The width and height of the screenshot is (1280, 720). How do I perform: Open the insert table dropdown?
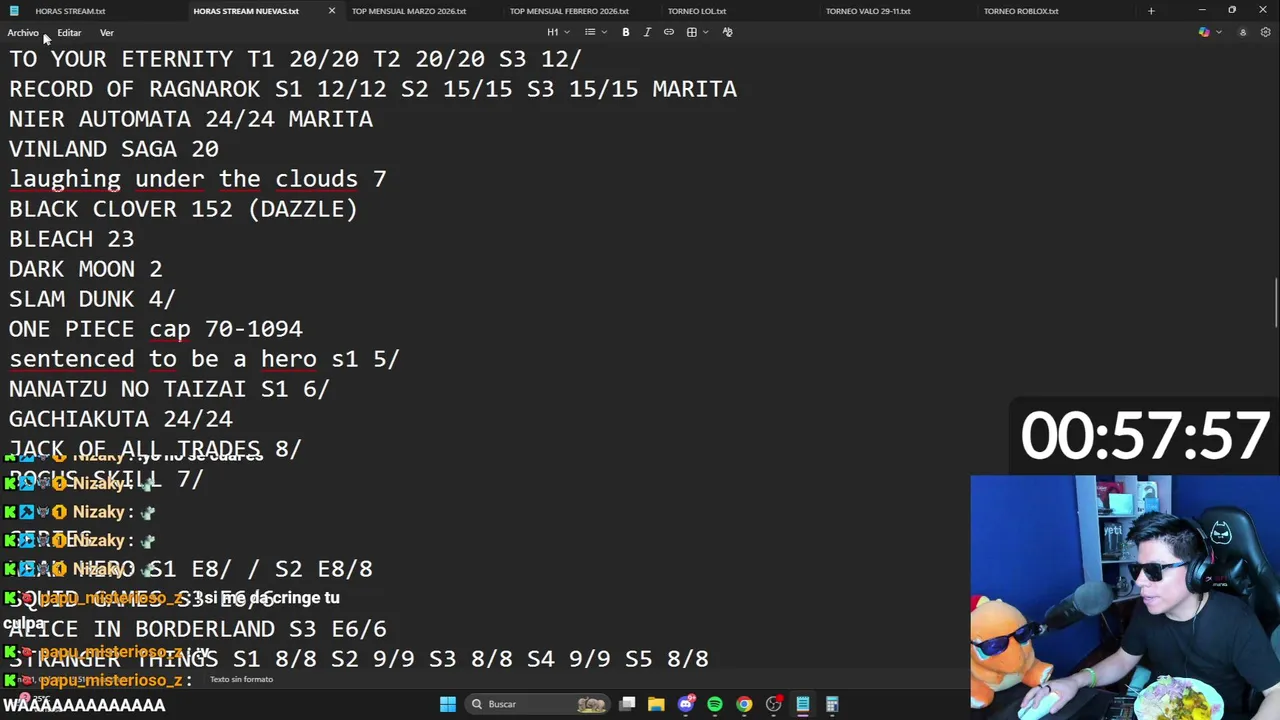697,32
